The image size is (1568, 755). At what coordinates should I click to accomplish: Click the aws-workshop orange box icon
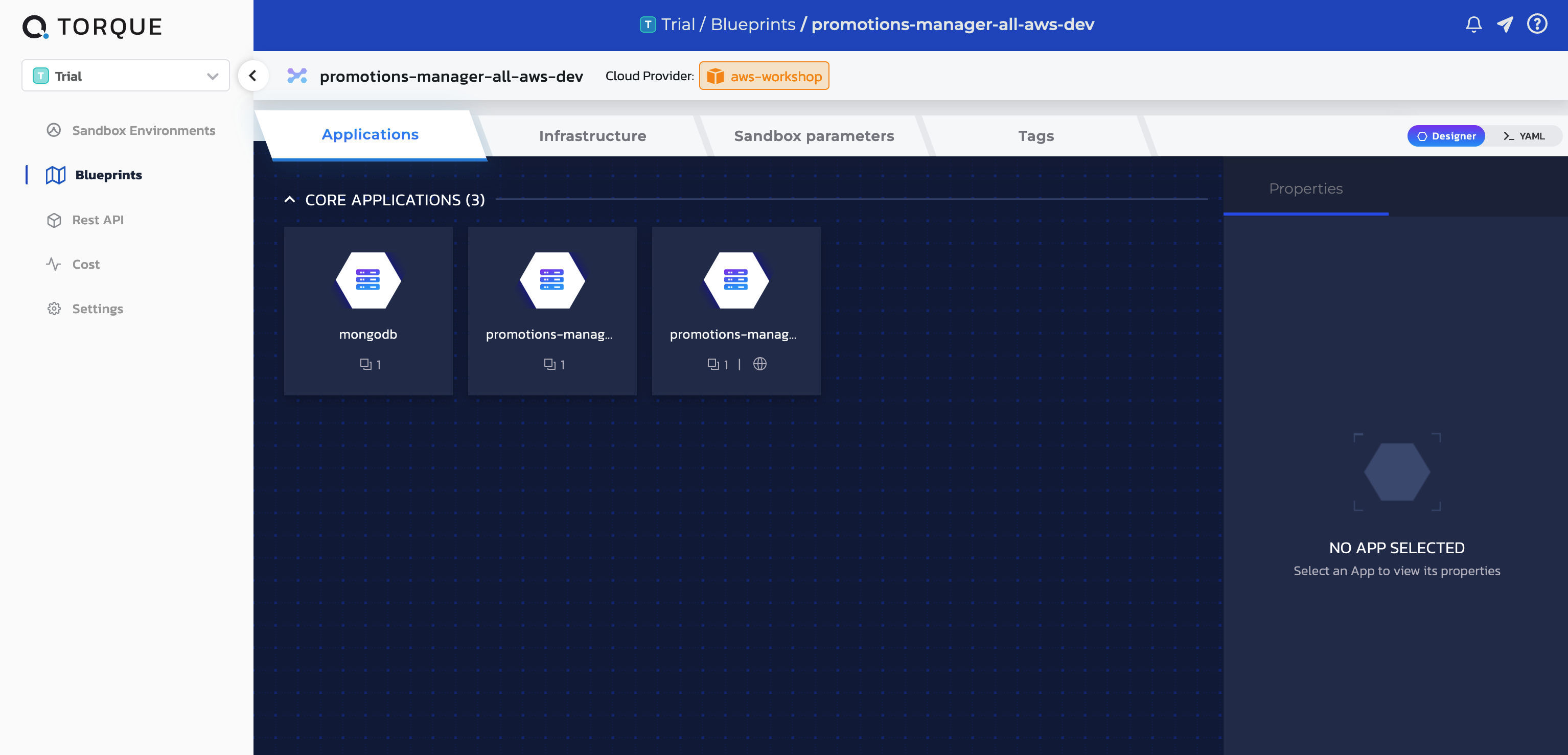point(715,76)
